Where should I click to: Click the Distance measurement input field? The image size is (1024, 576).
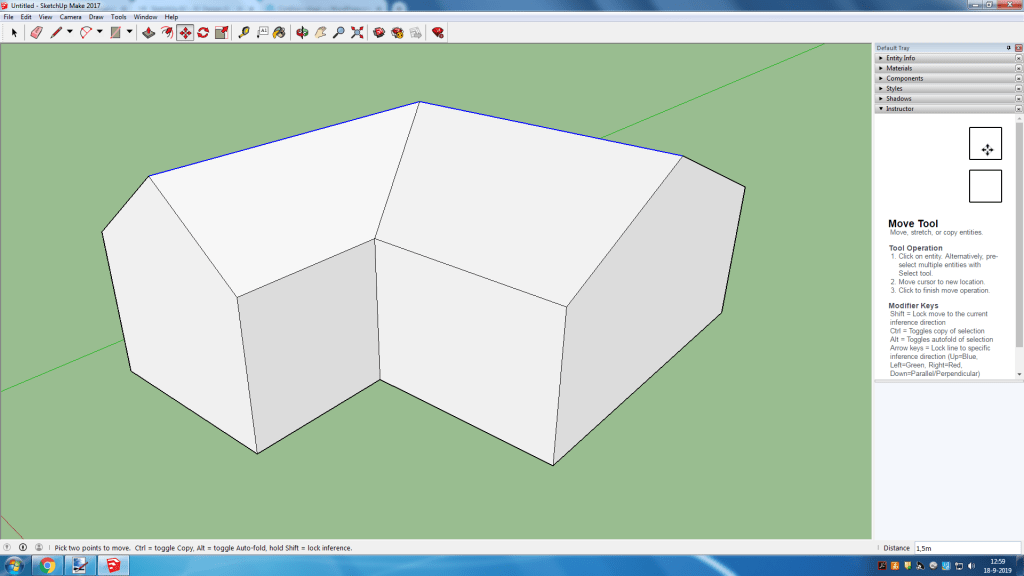point(965,548)
